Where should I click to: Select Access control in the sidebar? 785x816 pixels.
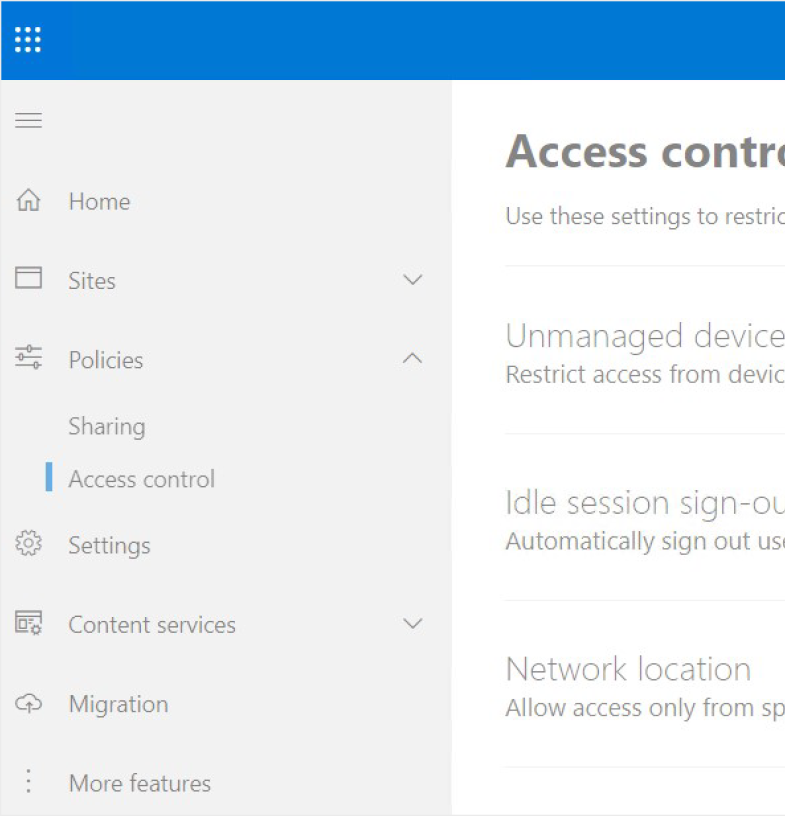coord(142,479)
